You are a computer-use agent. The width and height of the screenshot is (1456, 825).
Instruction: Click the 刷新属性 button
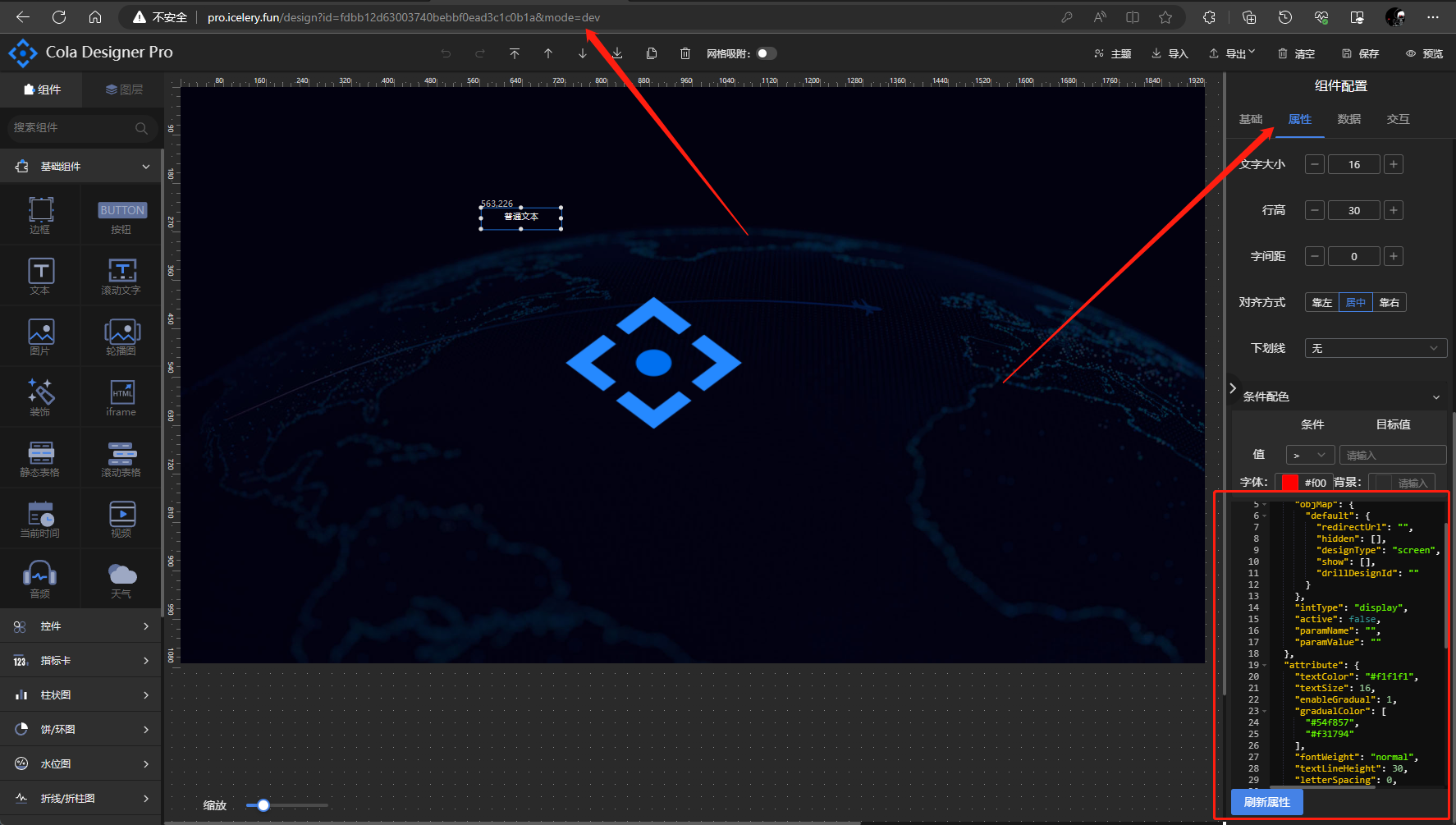pos(1266,802)
